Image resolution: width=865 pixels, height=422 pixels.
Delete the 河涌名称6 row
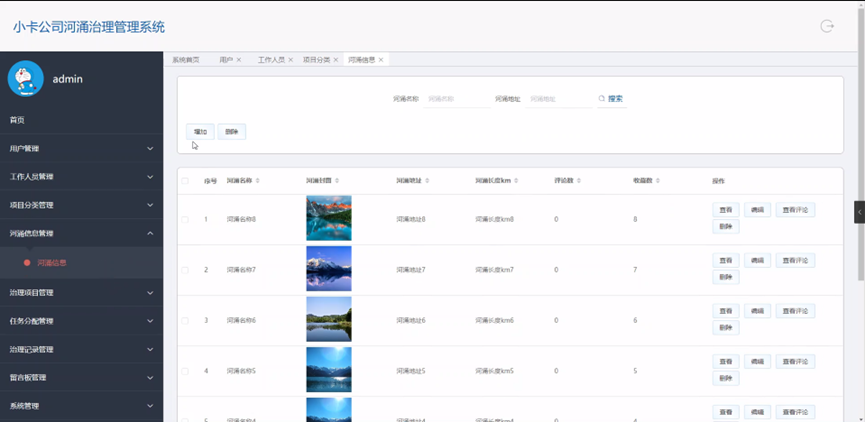pos(725,328)
